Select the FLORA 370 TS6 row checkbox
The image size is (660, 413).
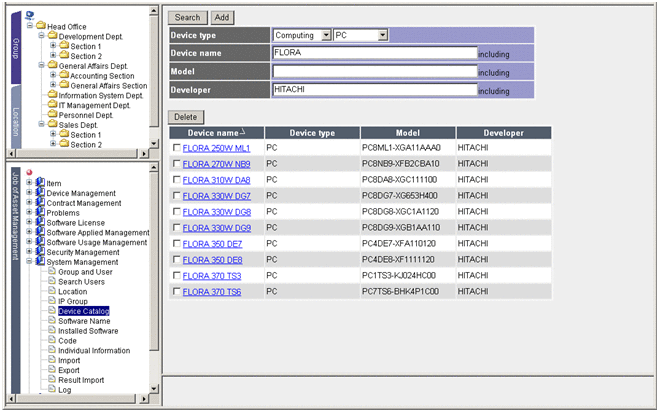(x=177, y=292)
